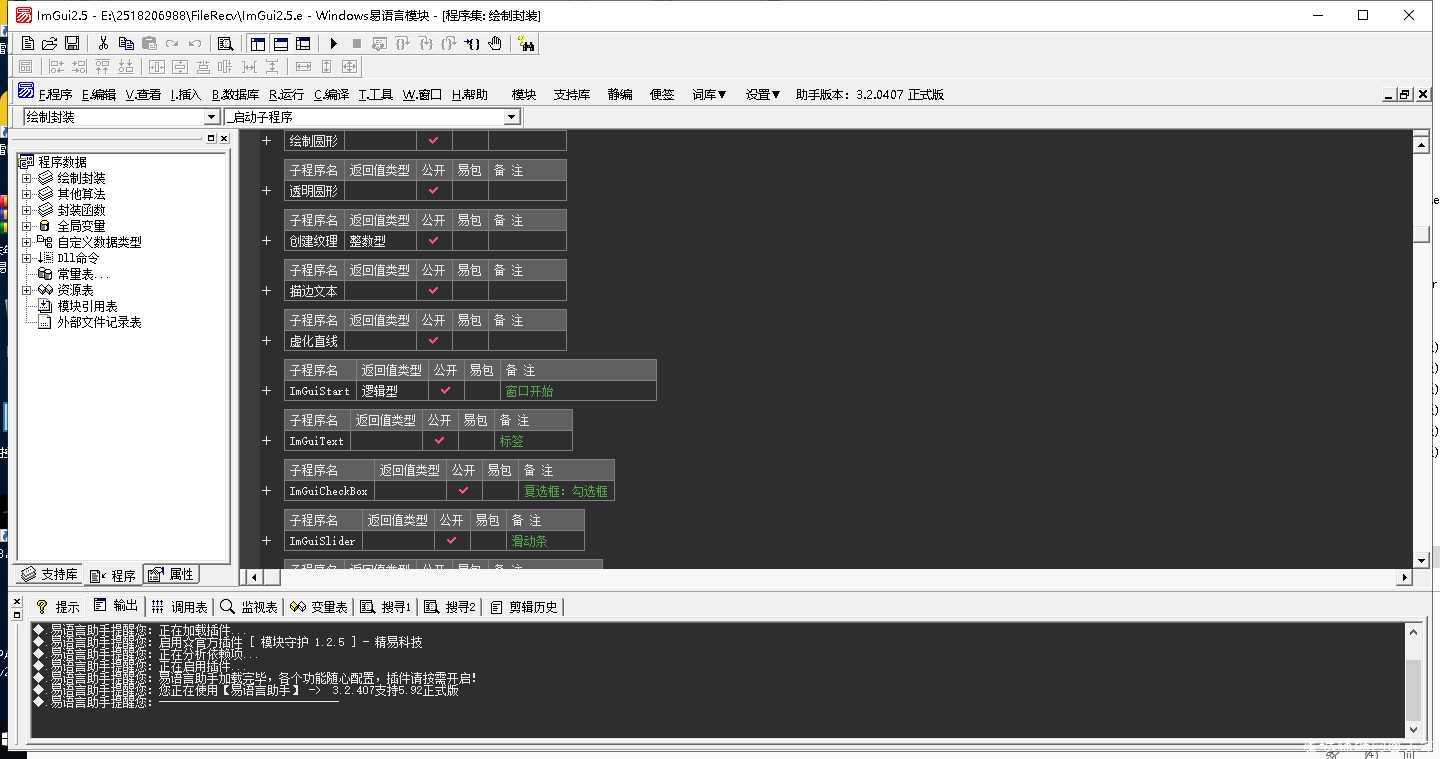Screen dimensions: 1440x759
Task: Click output panel scrollbar up arrow
Action: point(1413,632)
